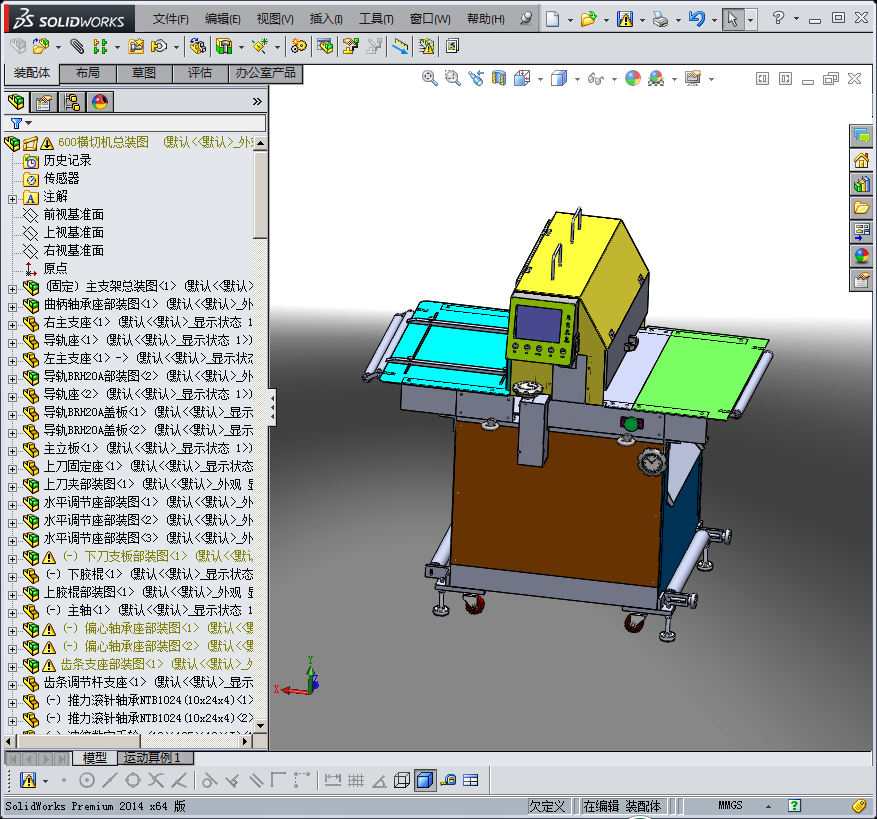Open the FeatureManager design tree tab icon
Screen dimensions: 877x819
pyautogui.click(x=16, y=102)
